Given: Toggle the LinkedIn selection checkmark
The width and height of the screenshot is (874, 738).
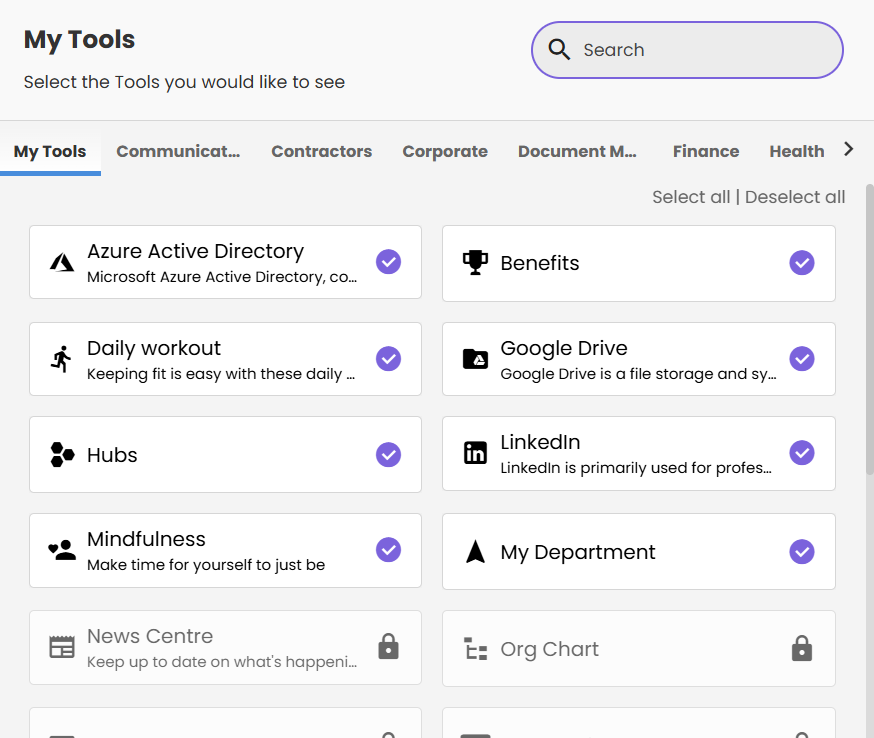Looking at the screenshot, I should (x=802, y=453).
